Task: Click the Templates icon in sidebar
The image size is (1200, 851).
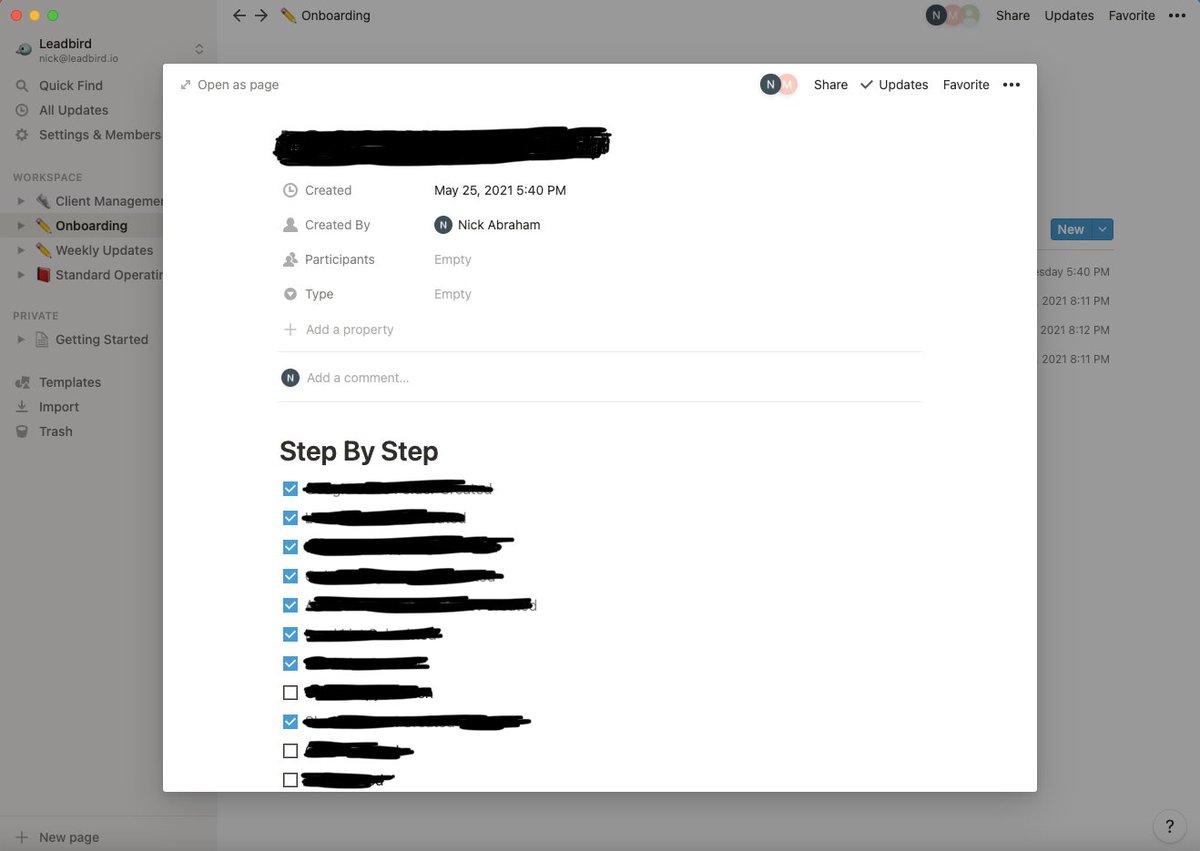Action: 22,382
